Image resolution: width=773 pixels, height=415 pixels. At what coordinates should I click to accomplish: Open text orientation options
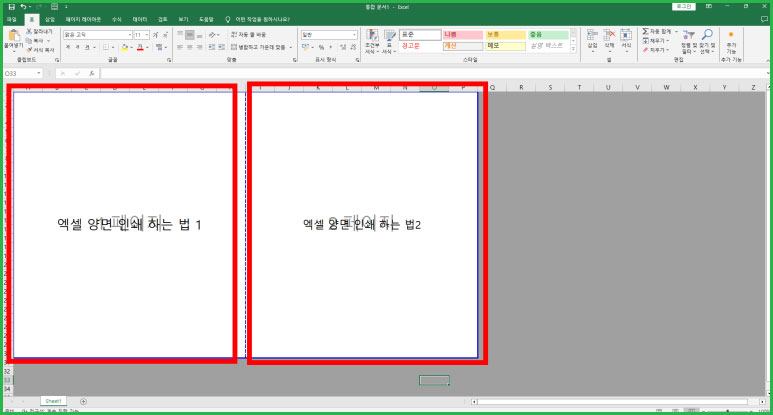point(213,35)
